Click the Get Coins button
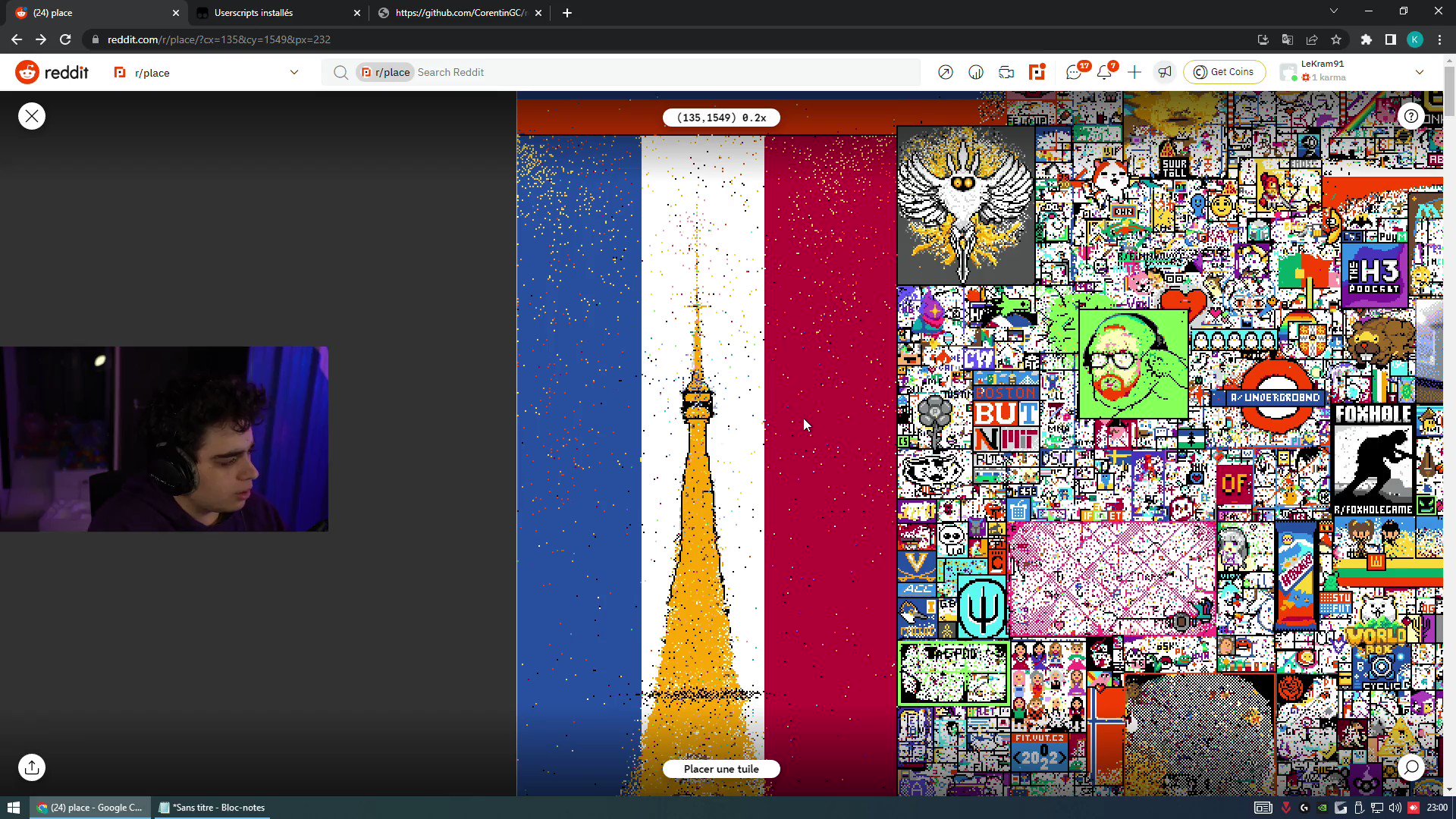 1224,71
